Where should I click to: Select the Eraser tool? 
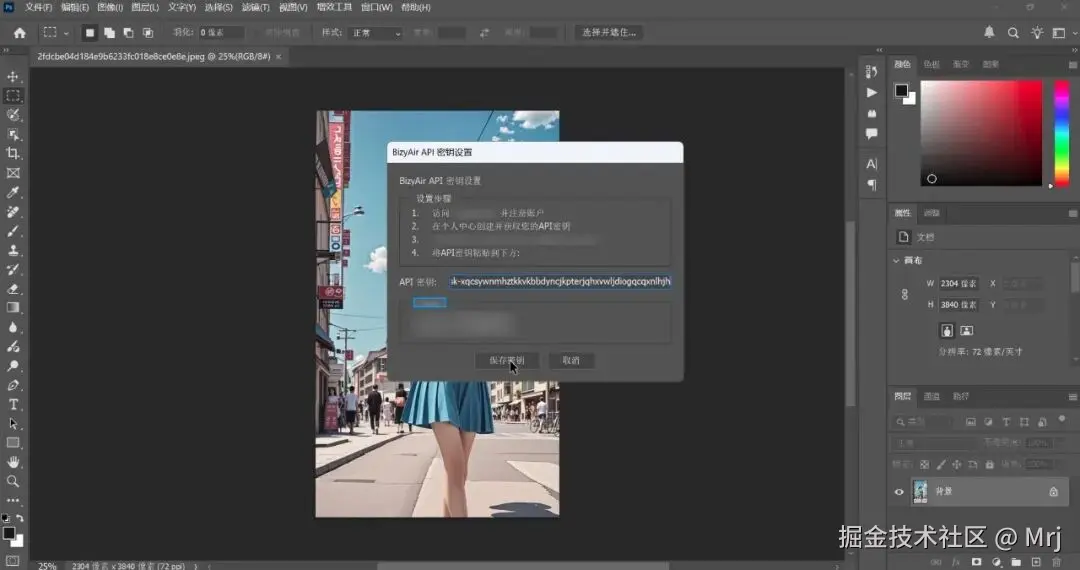[13, 289]
